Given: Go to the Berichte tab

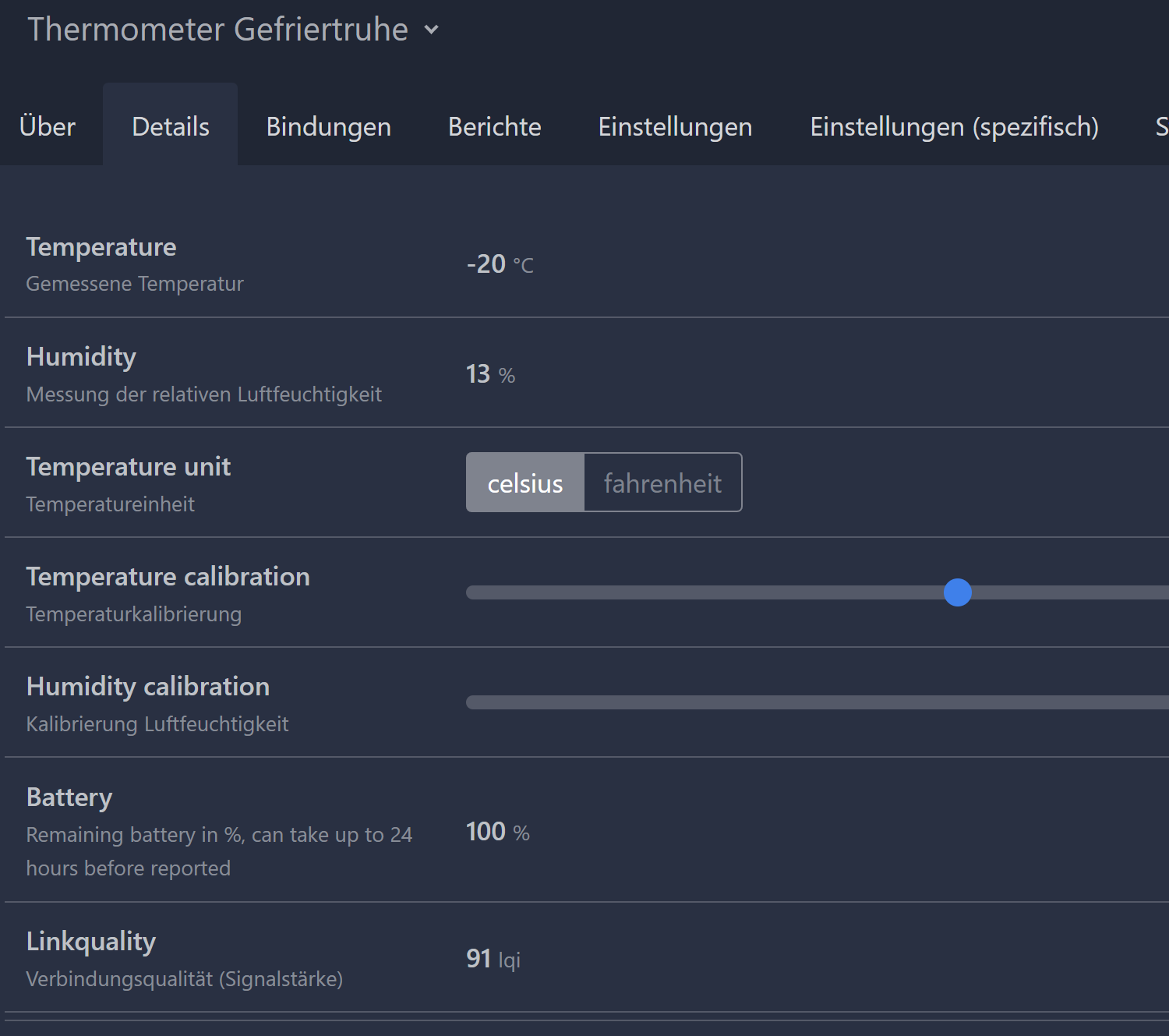Looking at the screenshot, I should pos(494,126).
